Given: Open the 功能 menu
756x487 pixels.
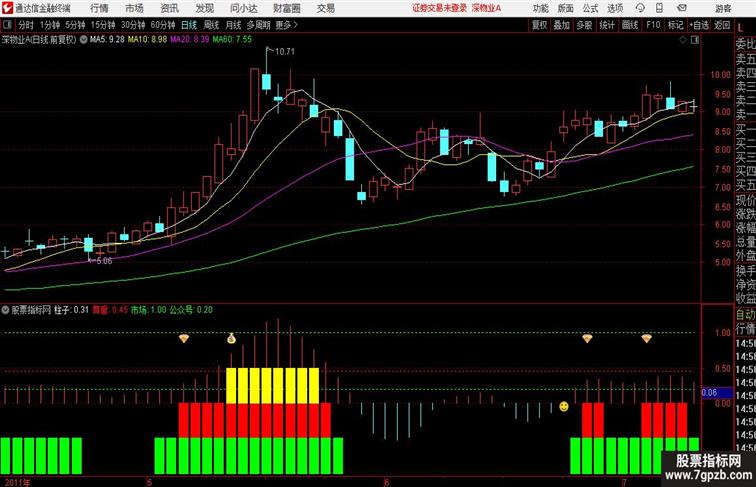Looking at the screenshot, I should coord(540,8).
